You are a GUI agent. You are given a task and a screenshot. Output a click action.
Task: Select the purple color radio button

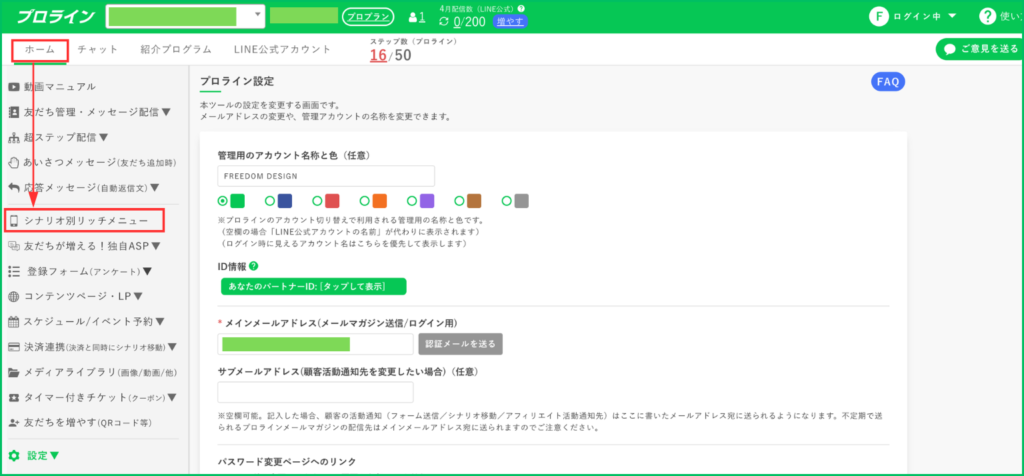[x=412, y=200]
